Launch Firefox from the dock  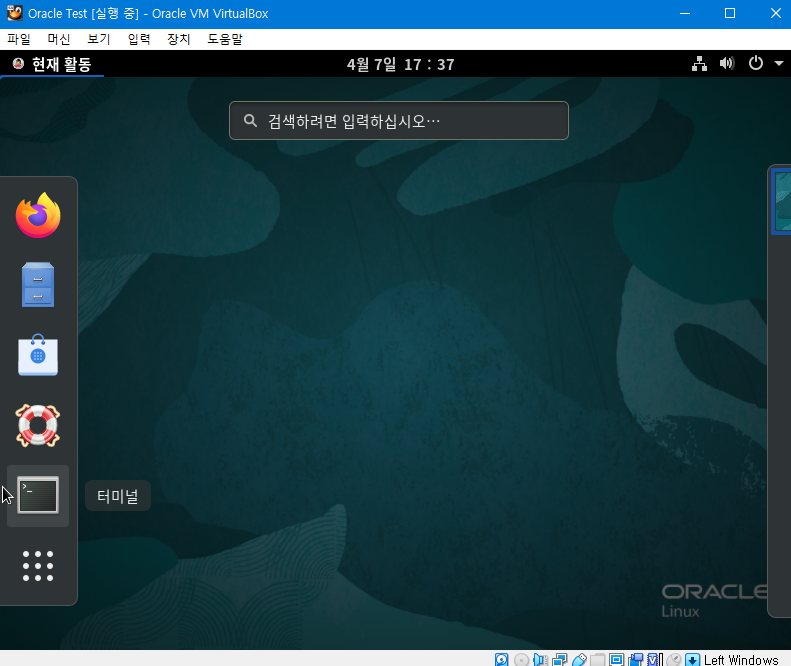(x=38, y=215)
